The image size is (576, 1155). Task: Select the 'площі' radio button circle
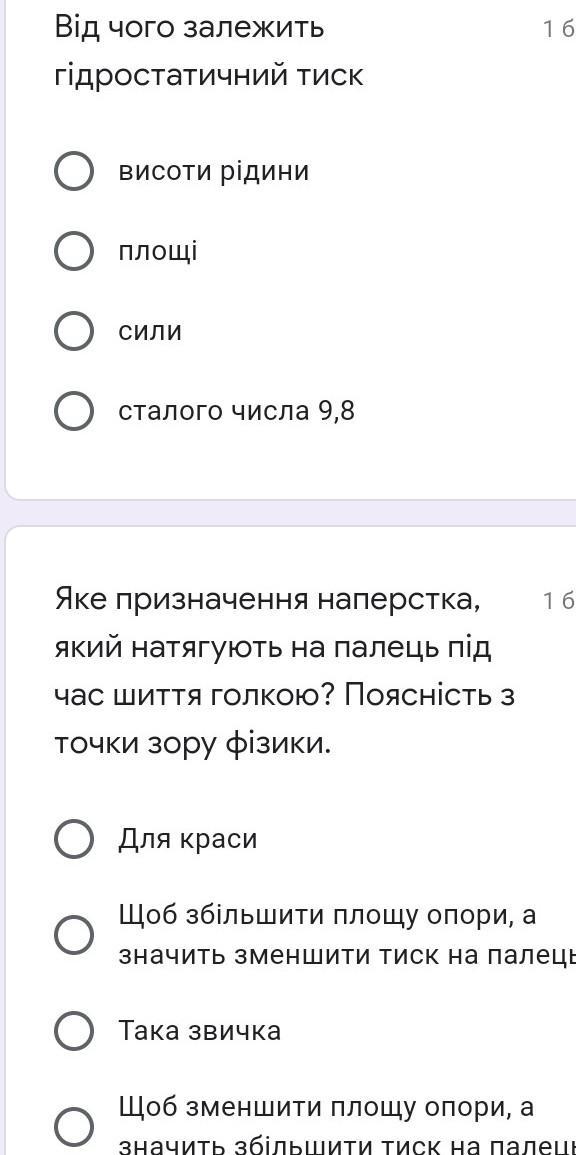[x=74, y=252]
